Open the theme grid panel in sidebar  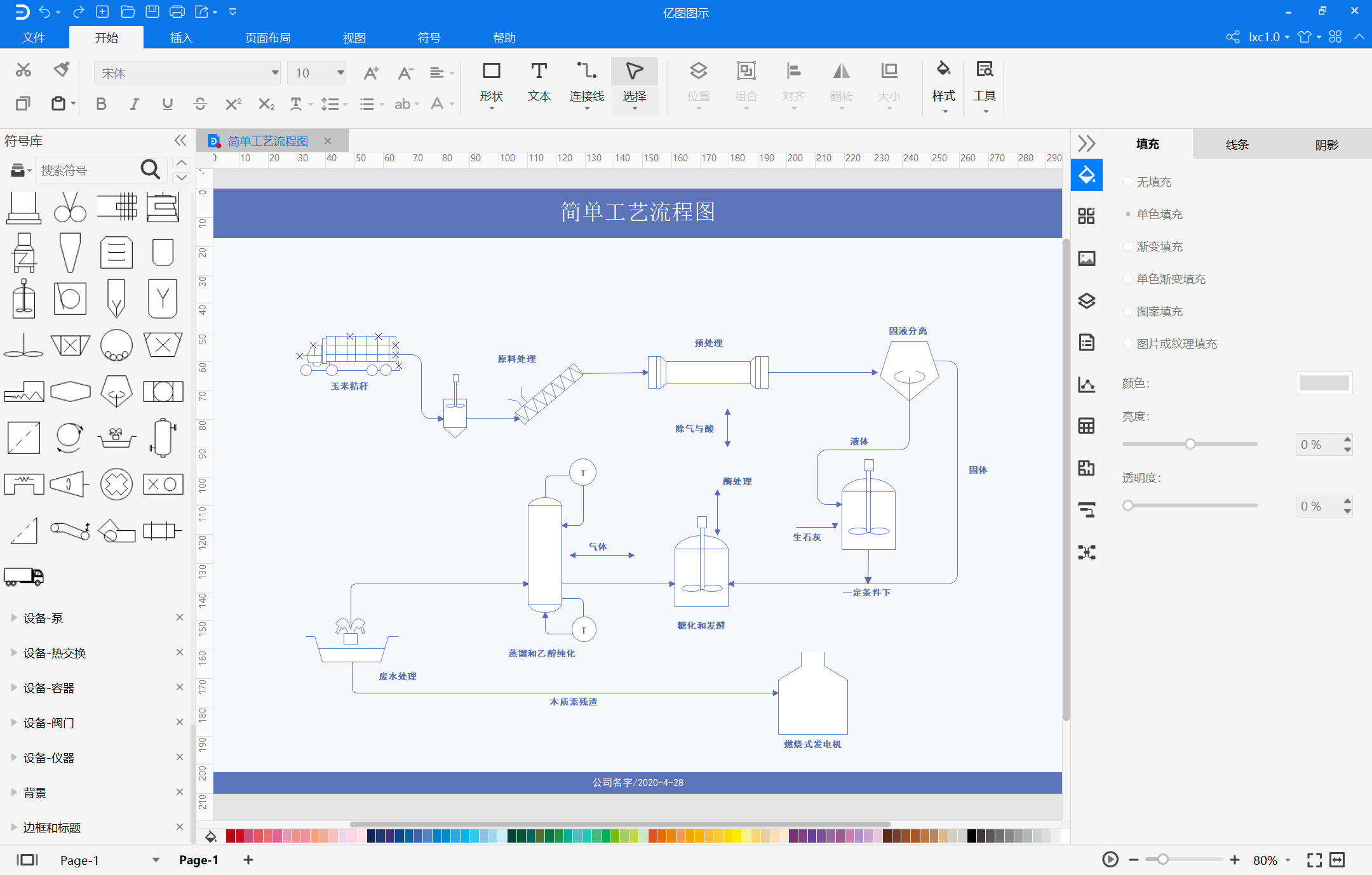tap(1086, 216)
